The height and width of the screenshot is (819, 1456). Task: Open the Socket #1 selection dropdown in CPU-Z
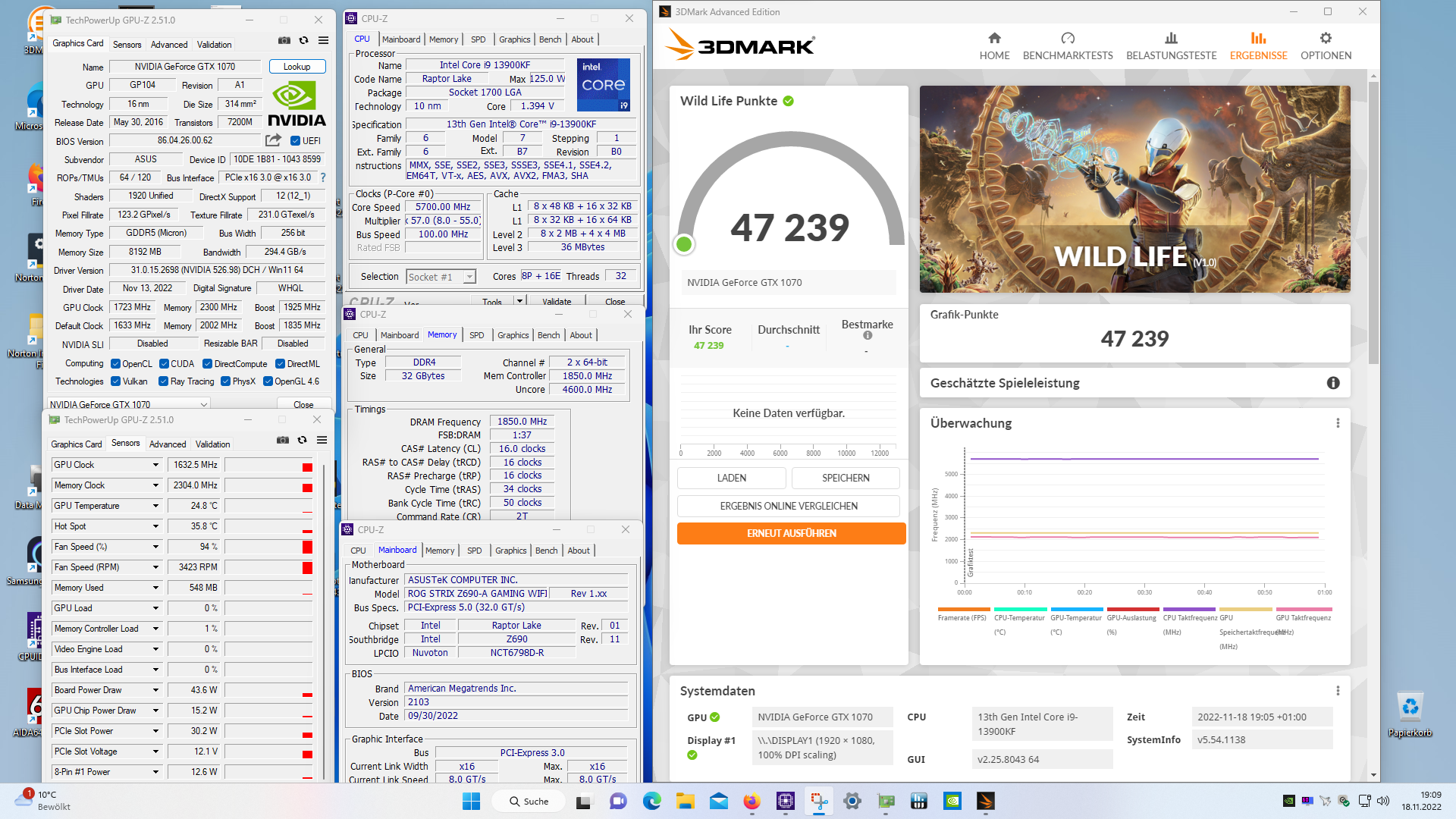(x=441, y=277)
